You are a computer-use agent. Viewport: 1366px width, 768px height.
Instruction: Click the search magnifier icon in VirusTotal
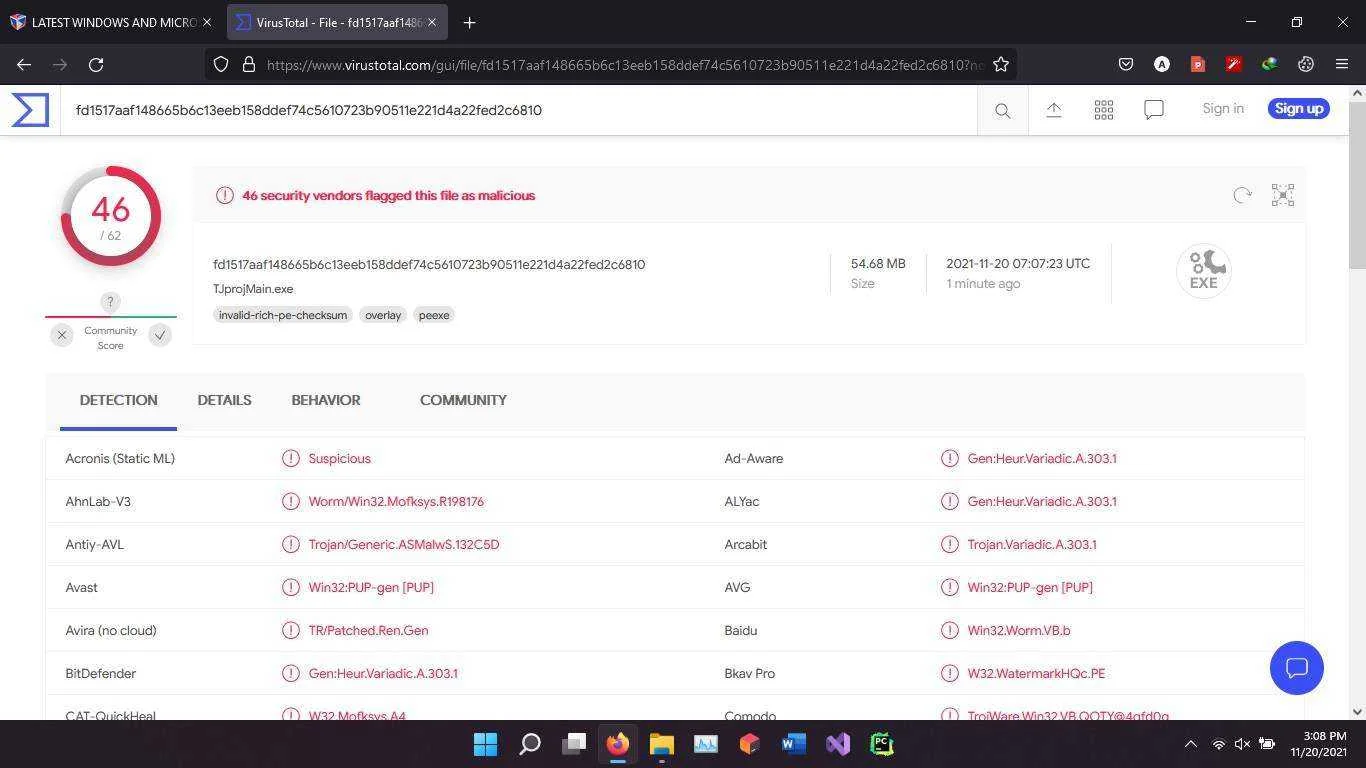[1002, 110]
